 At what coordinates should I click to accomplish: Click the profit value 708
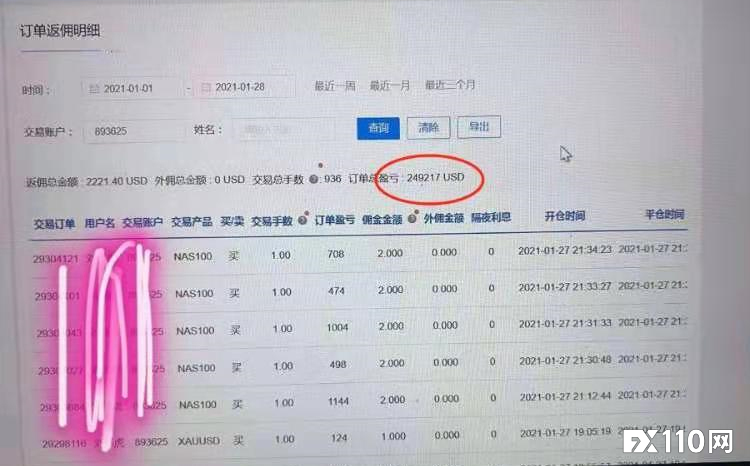pyautogui.click(x=335, y=254)
